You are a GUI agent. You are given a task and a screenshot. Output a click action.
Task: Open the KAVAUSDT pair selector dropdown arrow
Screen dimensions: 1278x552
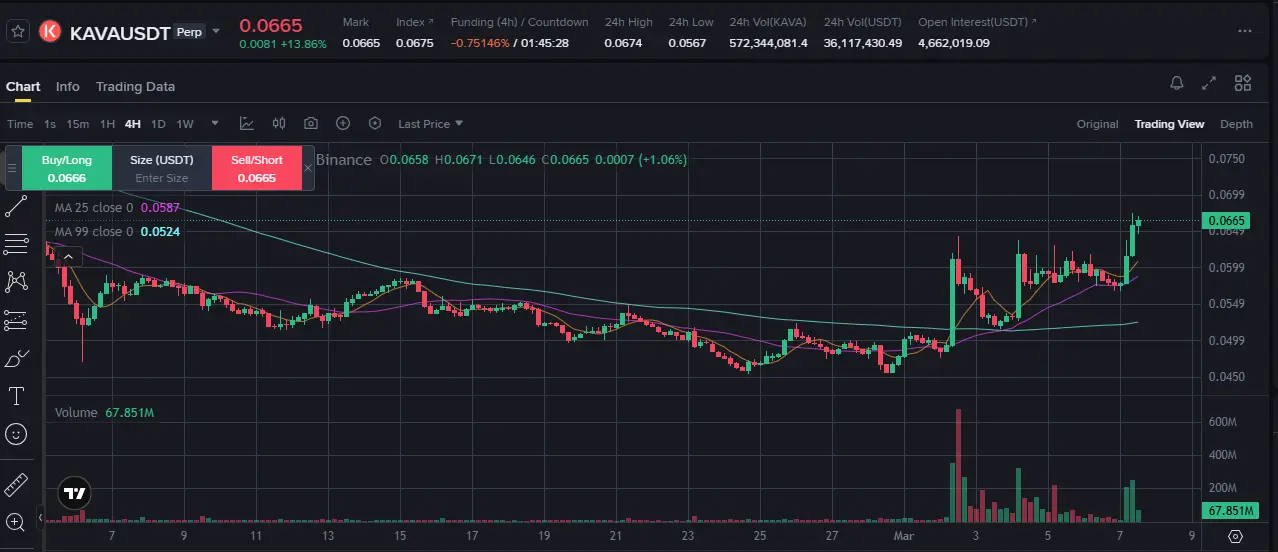click(216, 32)
